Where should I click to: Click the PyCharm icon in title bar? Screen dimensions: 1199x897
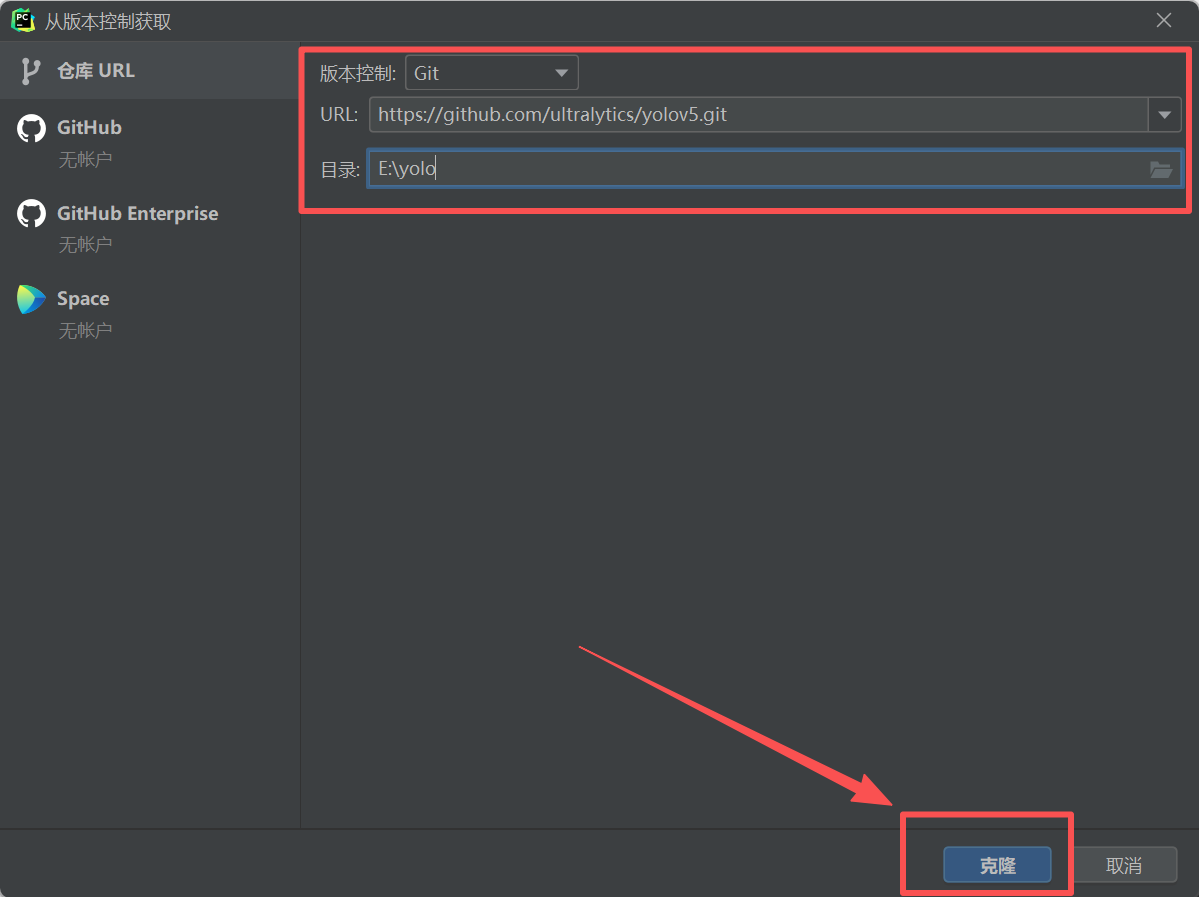pyautogui.click(x=23, y=21)
